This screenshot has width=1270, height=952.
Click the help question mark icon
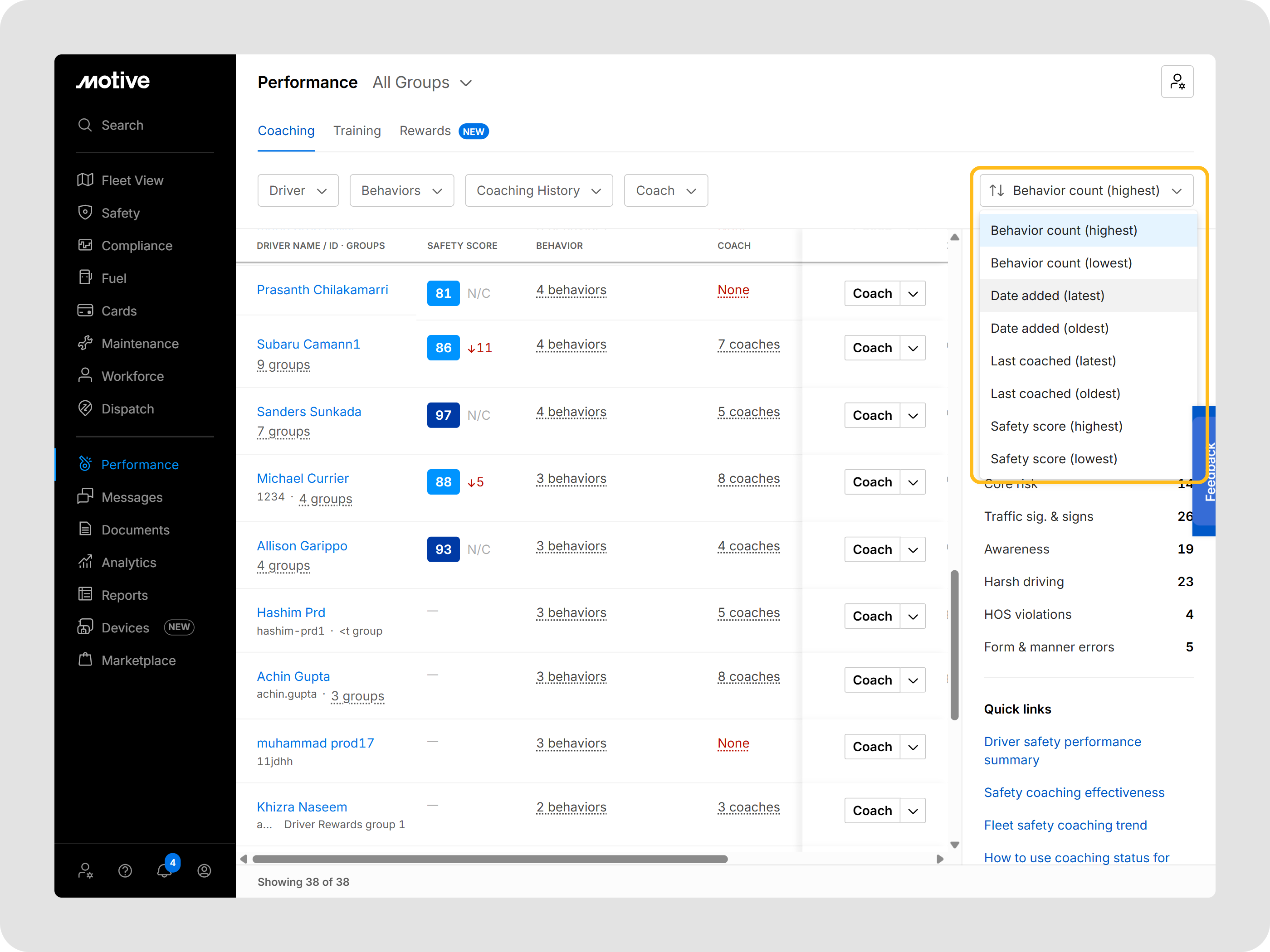point(125,870)
